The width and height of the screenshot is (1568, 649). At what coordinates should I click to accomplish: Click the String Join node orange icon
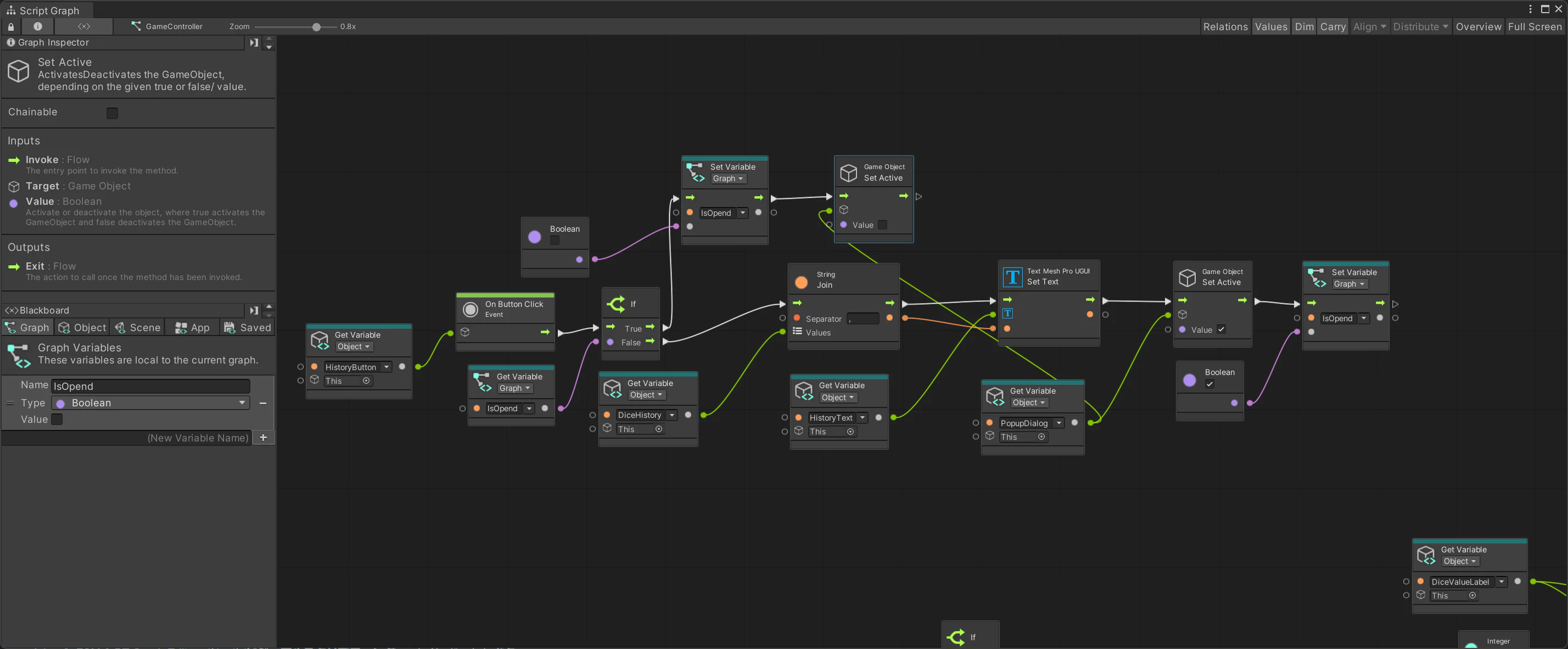click(801, 282)
